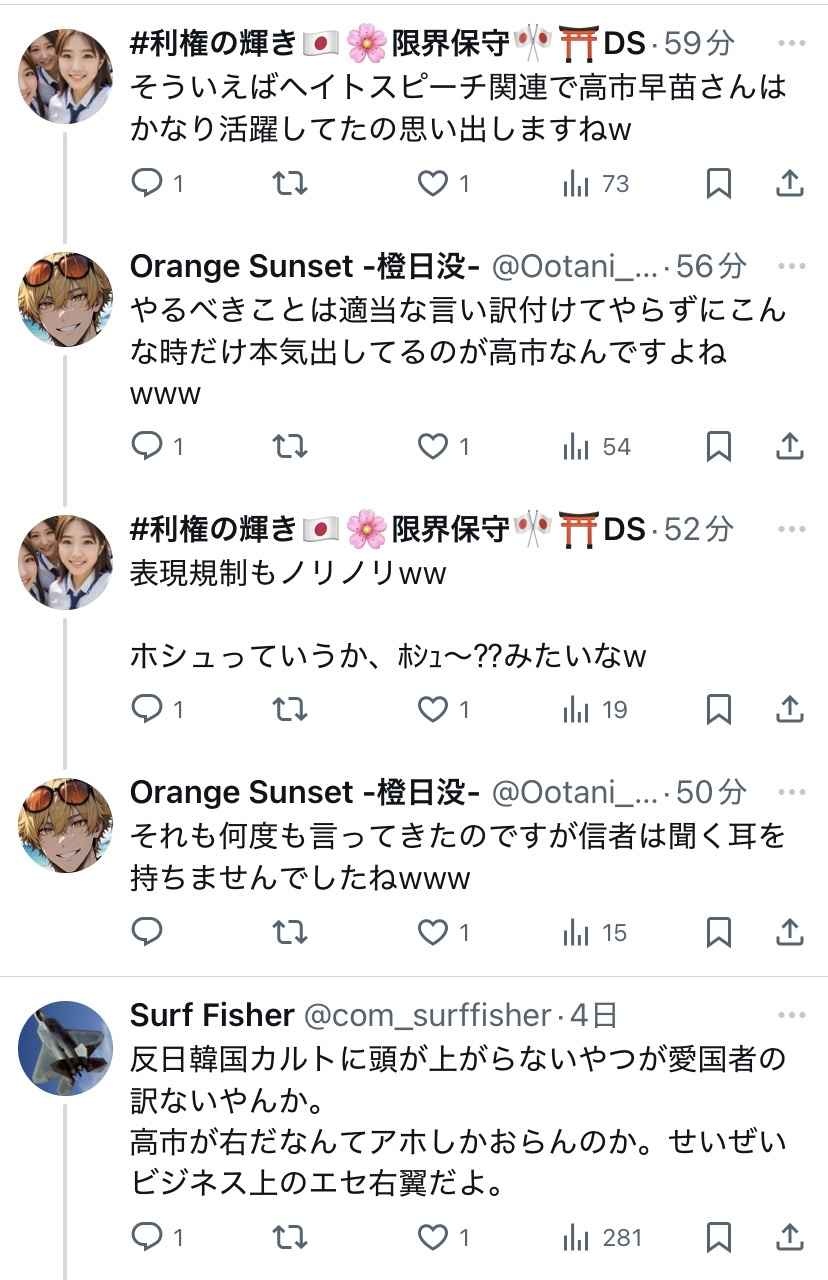This screenshot has height=1280, width=828.
Task: Like the Orange Sunset tweet from 56分
Action: click(x=433, y=446)
